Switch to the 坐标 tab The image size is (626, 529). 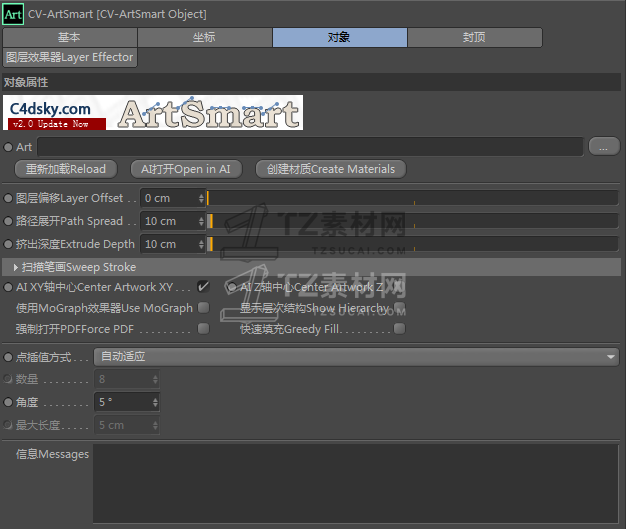tap(205, 38)
